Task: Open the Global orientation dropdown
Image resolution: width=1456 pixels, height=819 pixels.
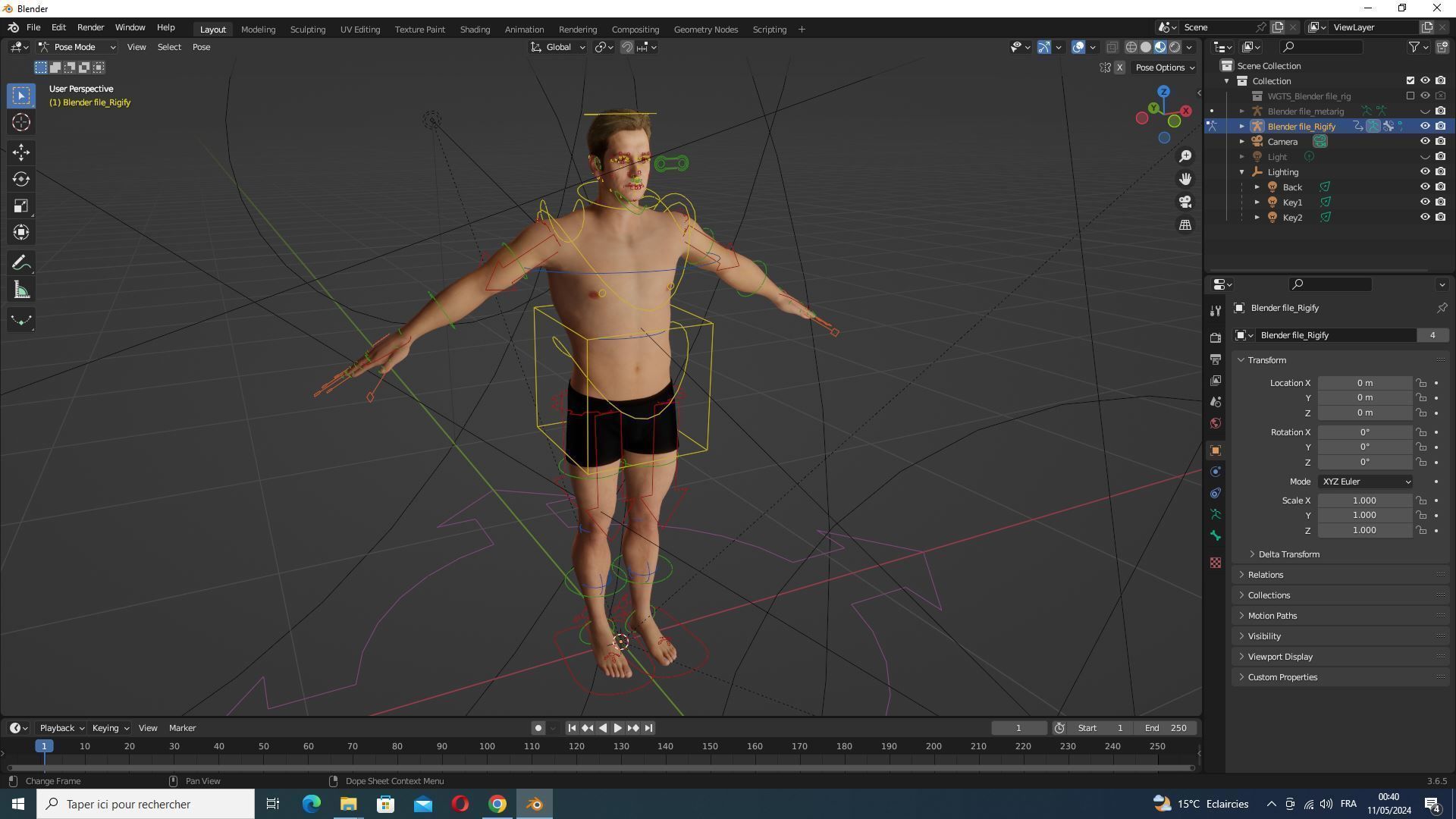Action: 558,47
